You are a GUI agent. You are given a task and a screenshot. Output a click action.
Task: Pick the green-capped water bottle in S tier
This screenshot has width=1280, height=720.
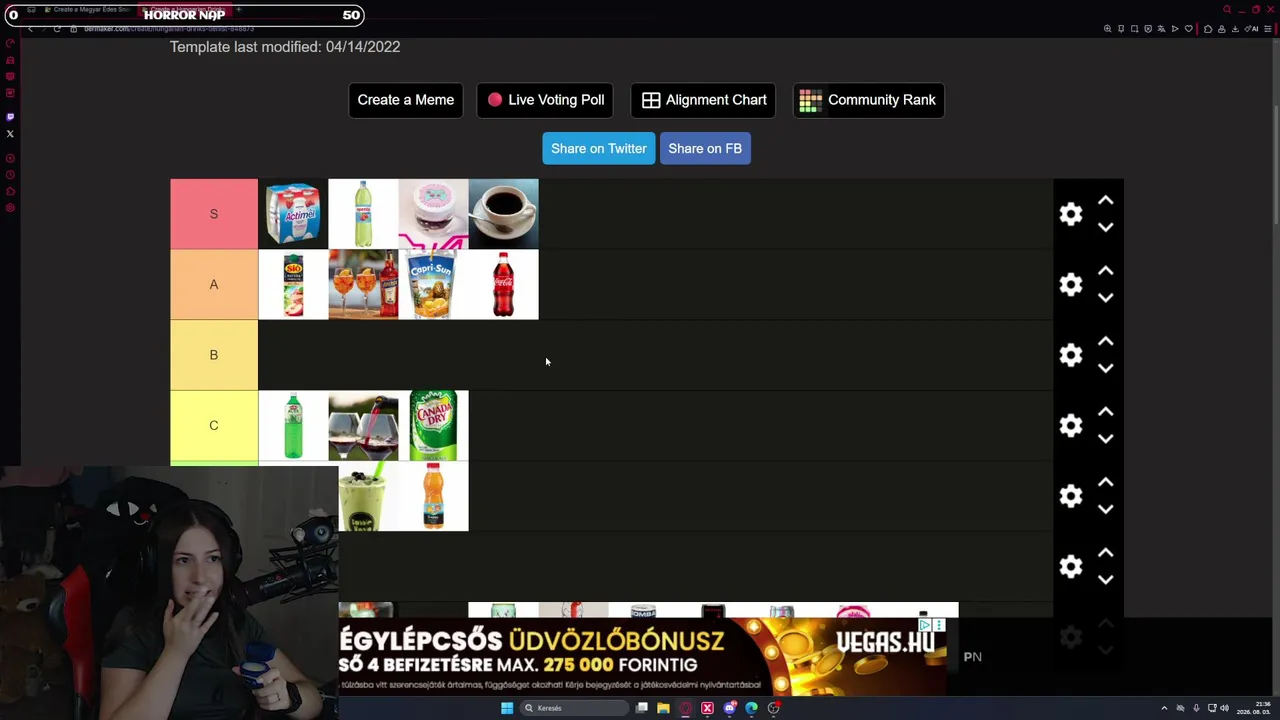(x=363, y=214)
